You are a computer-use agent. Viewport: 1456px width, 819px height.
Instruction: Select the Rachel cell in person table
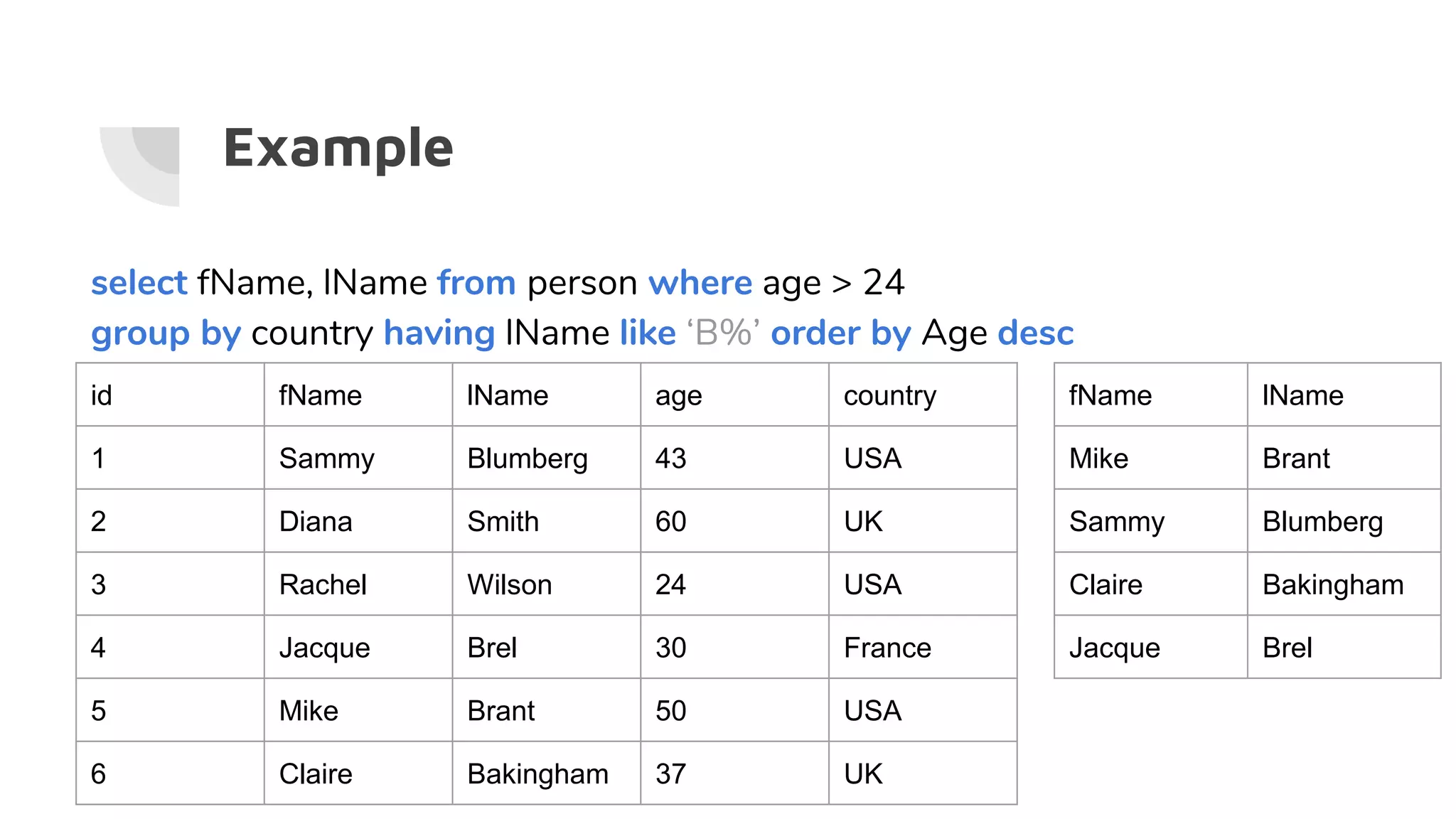coord(323,584)
